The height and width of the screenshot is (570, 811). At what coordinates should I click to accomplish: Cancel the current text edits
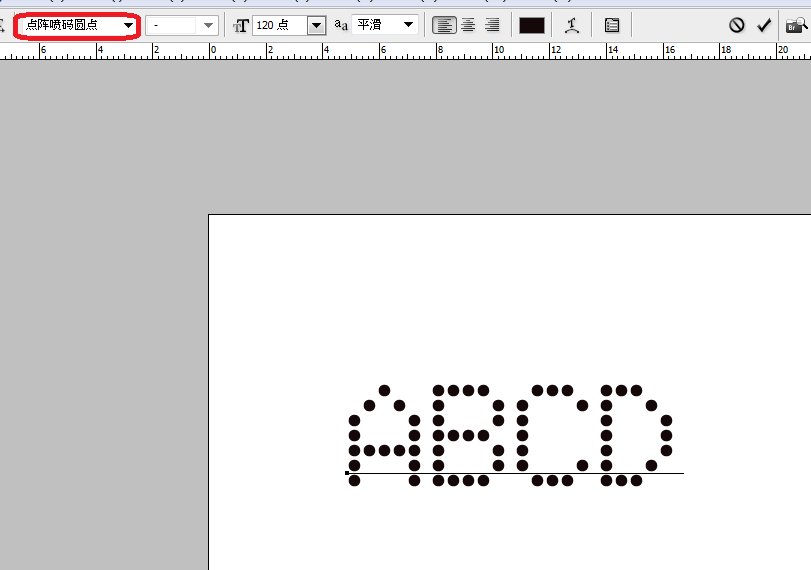pyautogui.click(x=737, y=25)
